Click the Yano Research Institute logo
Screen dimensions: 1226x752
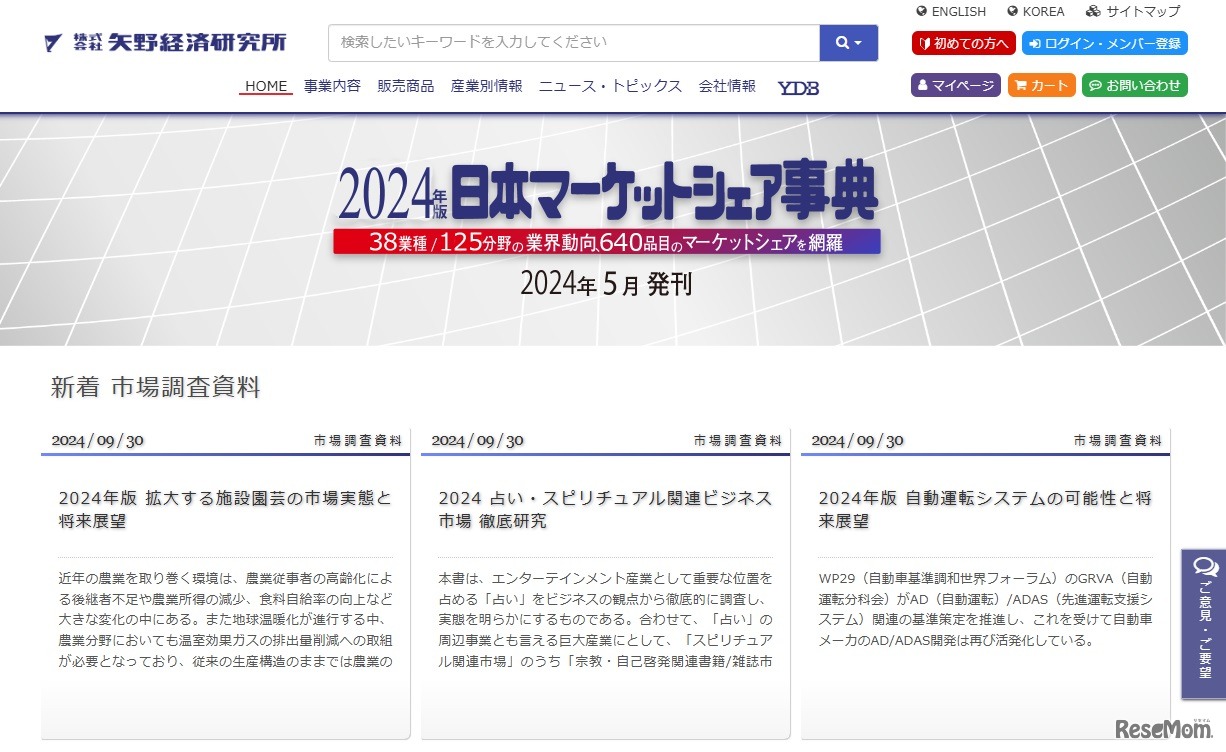pyautogui.click(x=165, y=43)
